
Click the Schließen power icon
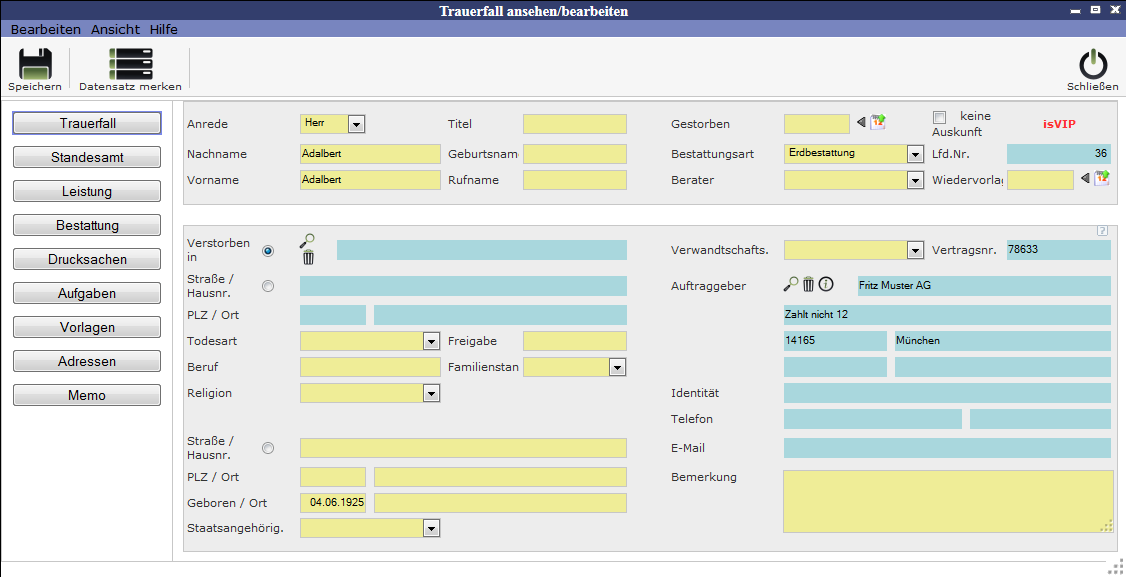tap(1092, 65)
